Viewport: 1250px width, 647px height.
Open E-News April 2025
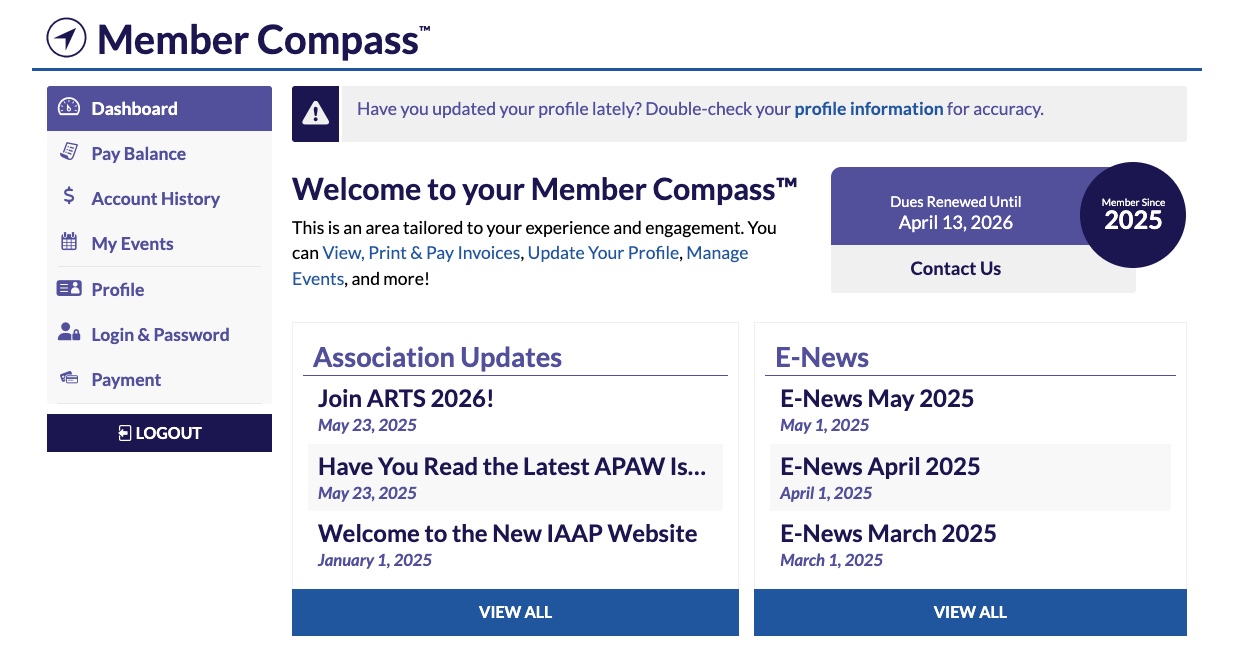click(880, 466)
